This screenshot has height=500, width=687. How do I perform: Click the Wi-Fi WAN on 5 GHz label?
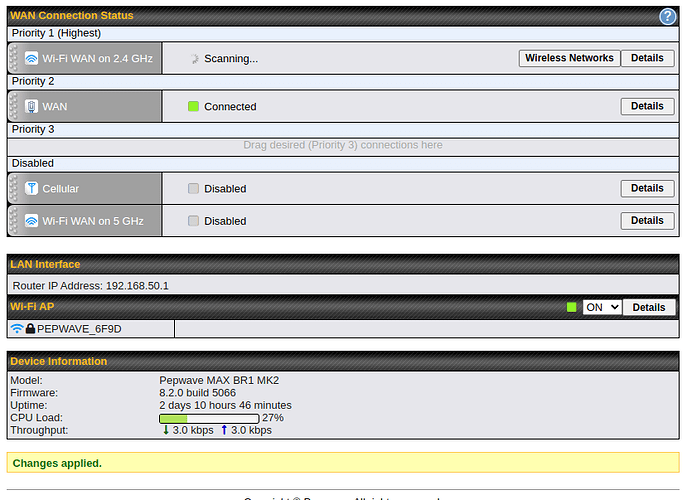[x=93, y=221]
